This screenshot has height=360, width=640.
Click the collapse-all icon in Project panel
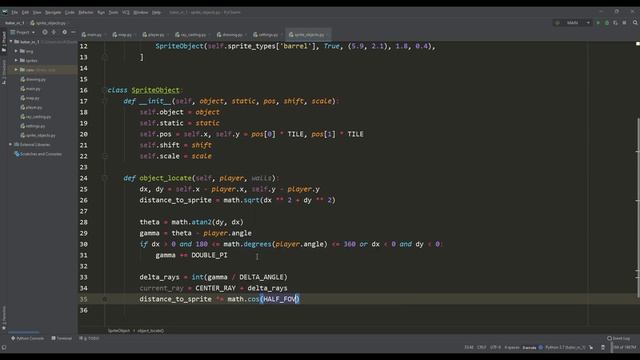coord(53,32)
